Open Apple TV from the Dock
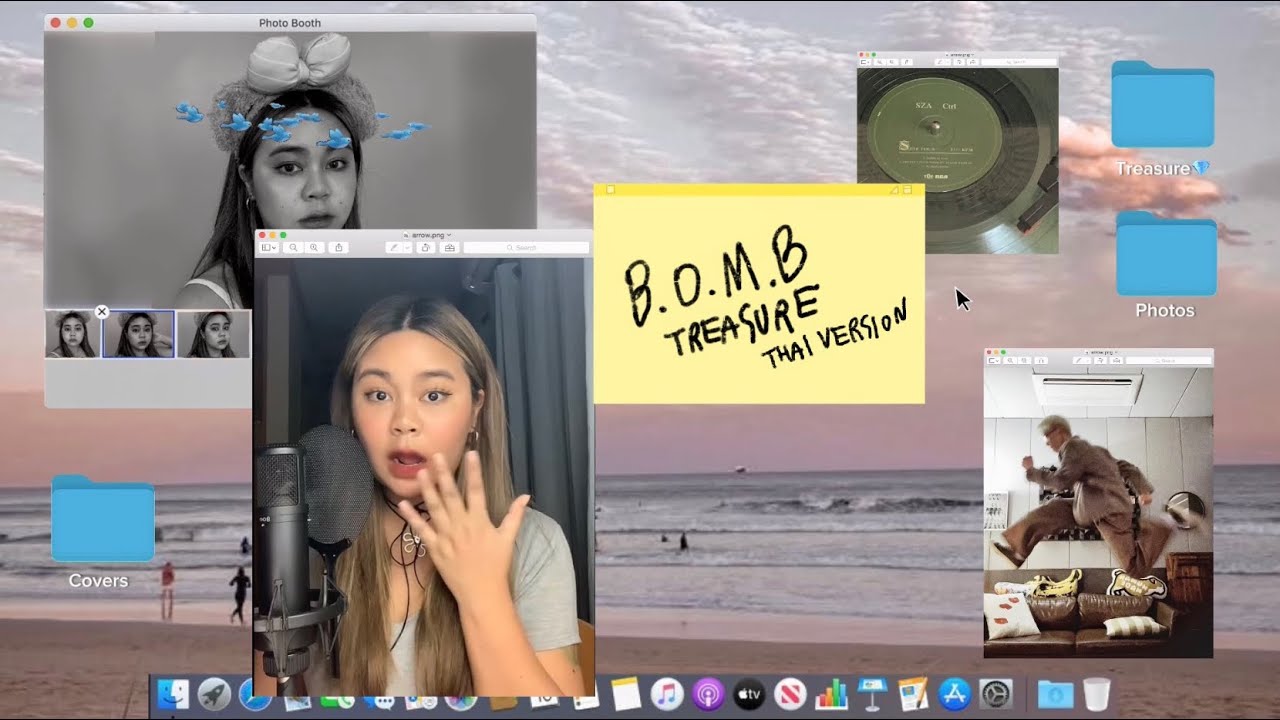This screenshot has width=1280, height=720. pos(749,694)
